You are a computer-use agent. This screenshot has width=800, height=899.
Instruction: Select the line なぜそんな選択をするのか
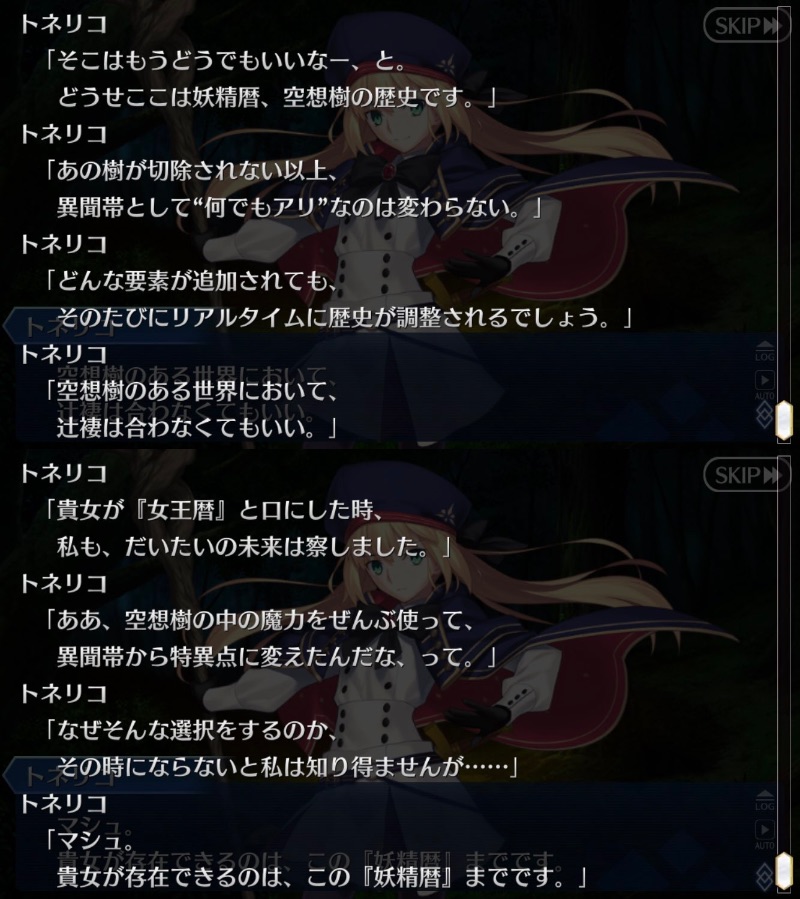pyautogui.click(x=190, y=730)
